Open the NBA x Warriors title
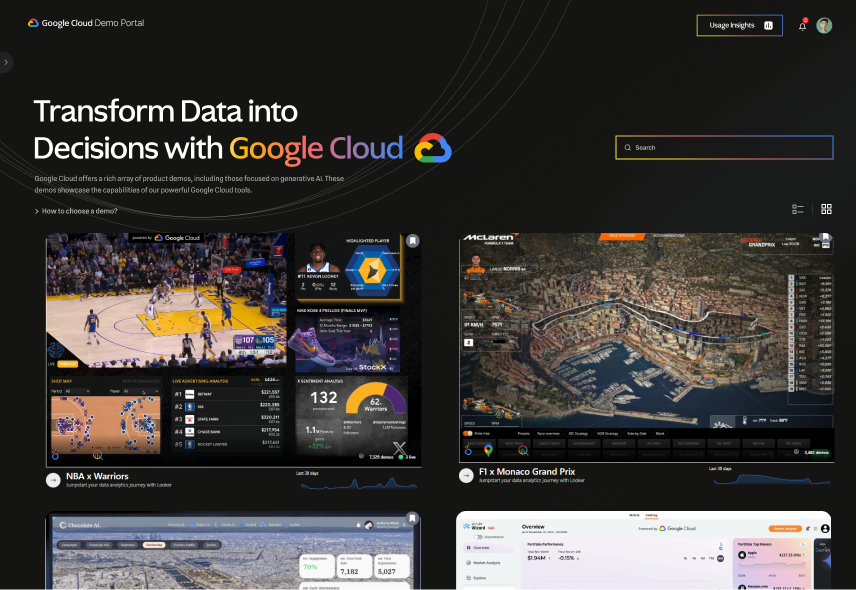856x590 pixels. (x=97, y=476)
